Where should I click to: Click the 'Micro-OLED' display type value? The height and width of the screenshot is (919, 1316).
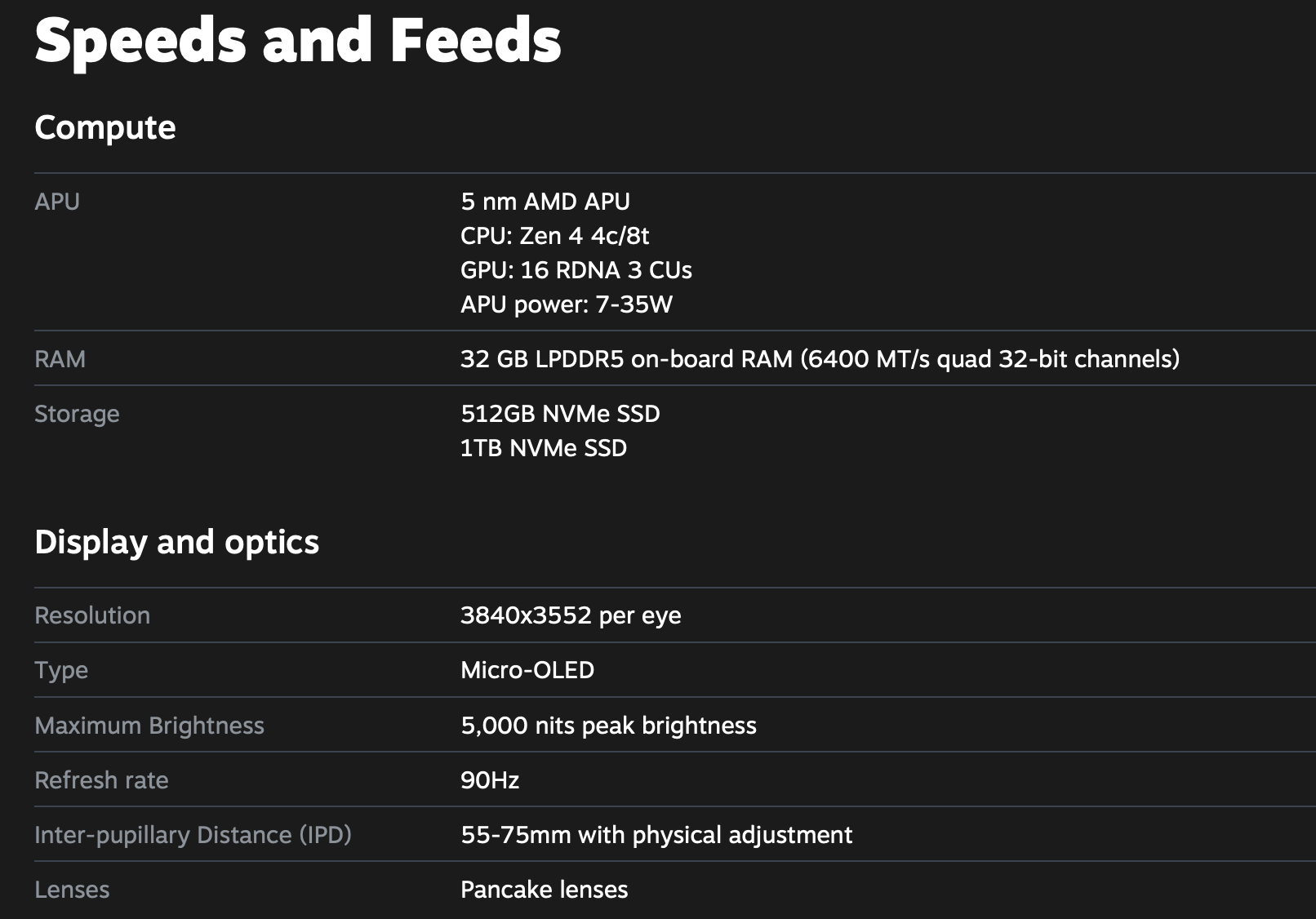point(527,670)
